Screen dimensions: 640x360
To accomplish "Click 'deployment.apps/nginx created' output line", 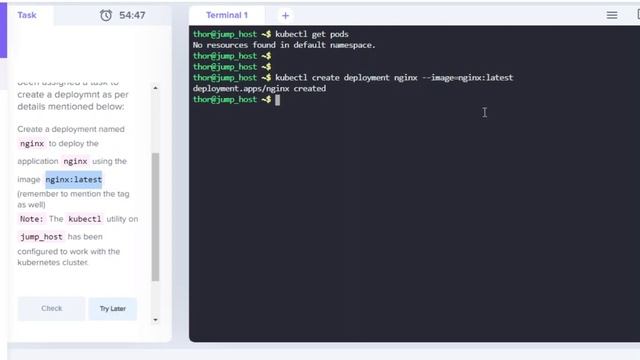I will pyautogui.click(x=259, y=89).
